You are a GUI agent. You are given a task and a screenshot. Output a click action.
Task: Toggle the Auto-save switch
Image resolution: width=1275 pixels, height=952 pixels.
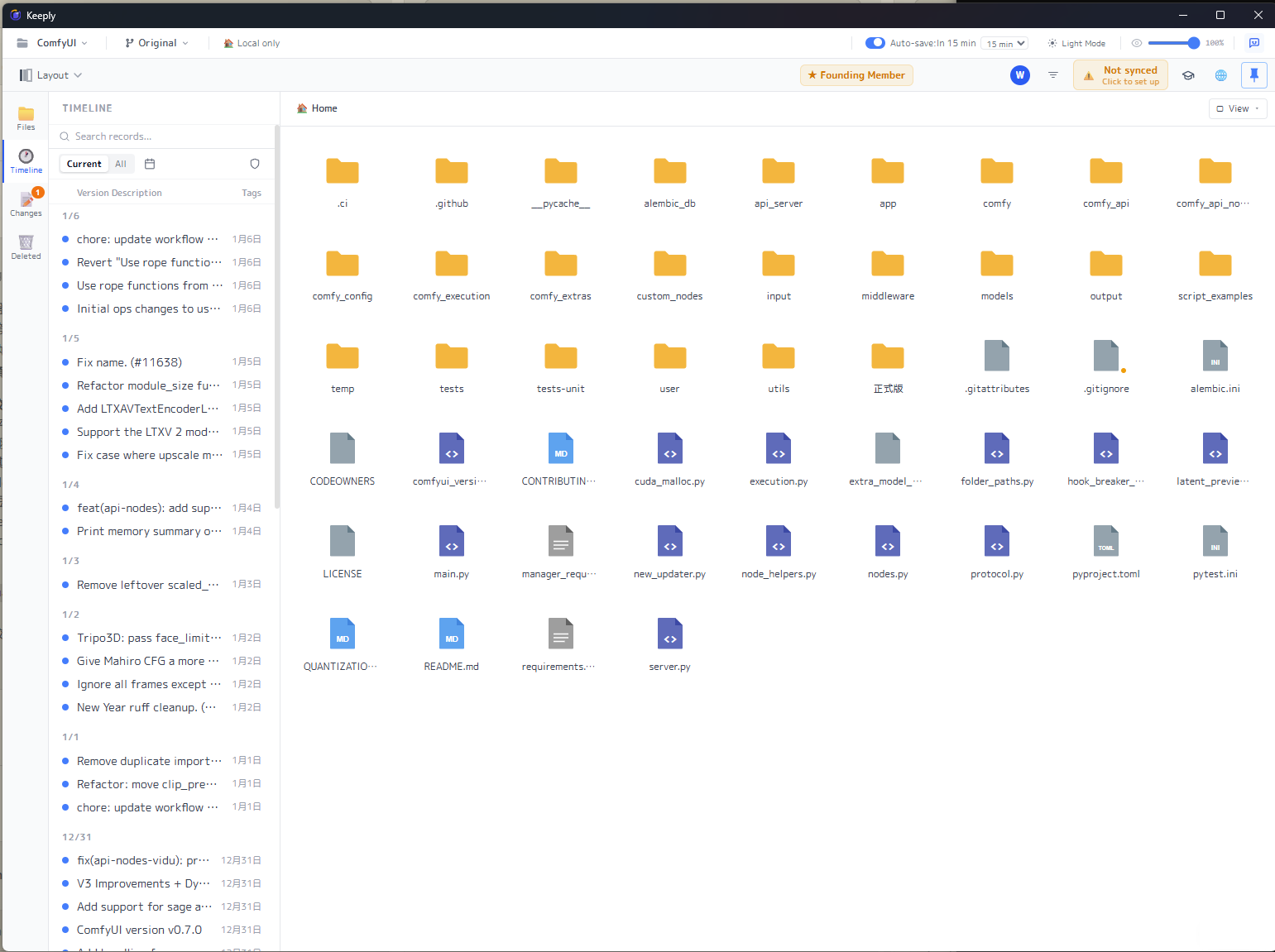[x=875, y=43]
